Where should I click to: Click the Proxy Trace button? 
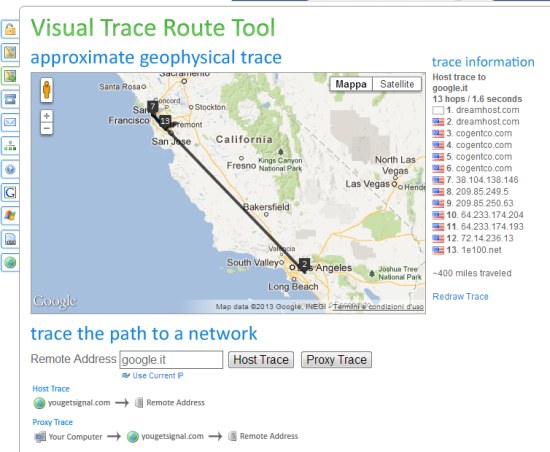pos(336,359)
